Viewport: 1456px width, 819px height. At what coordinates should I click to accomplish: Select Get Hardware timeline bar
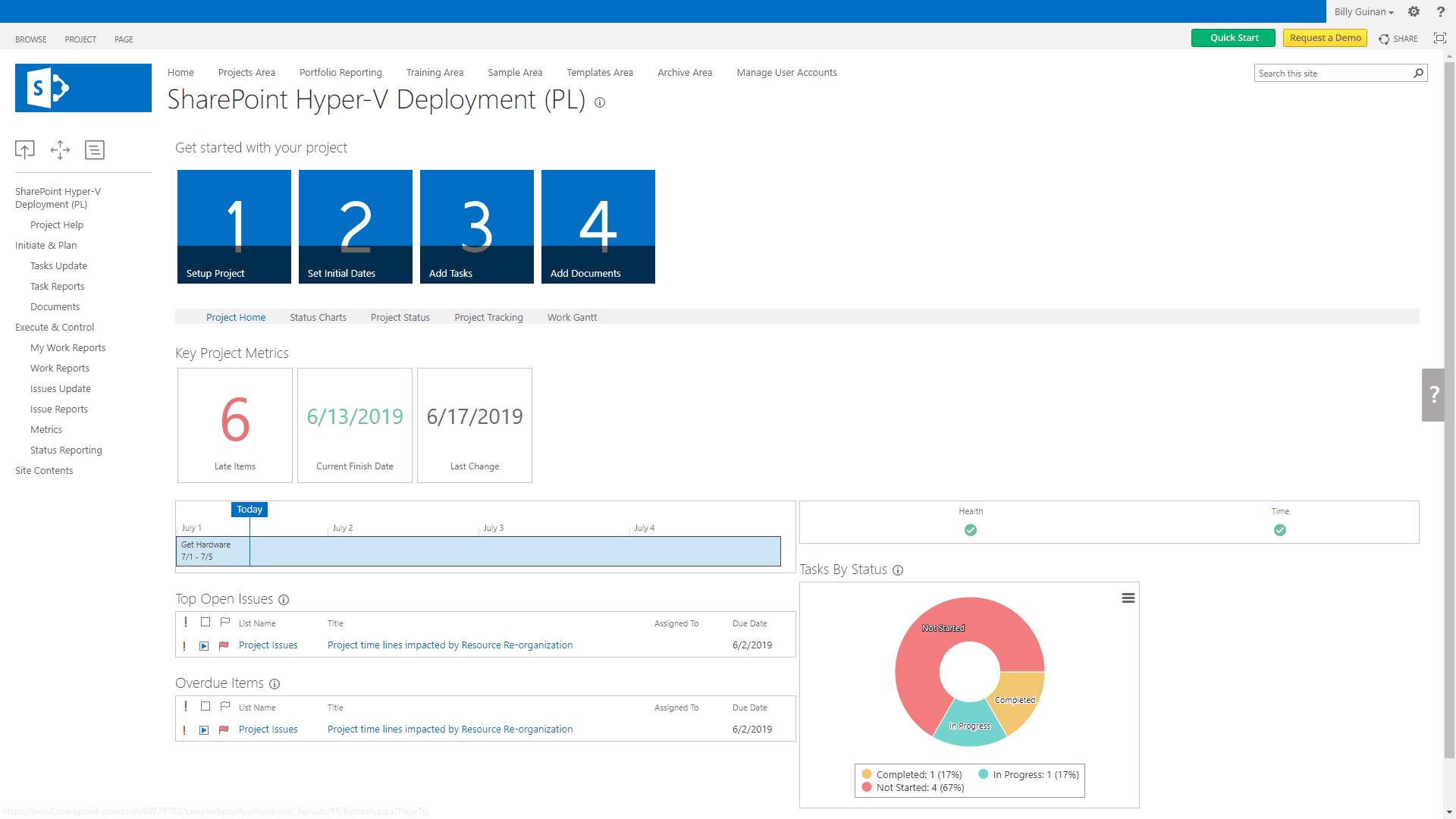[x=479, y=551]
